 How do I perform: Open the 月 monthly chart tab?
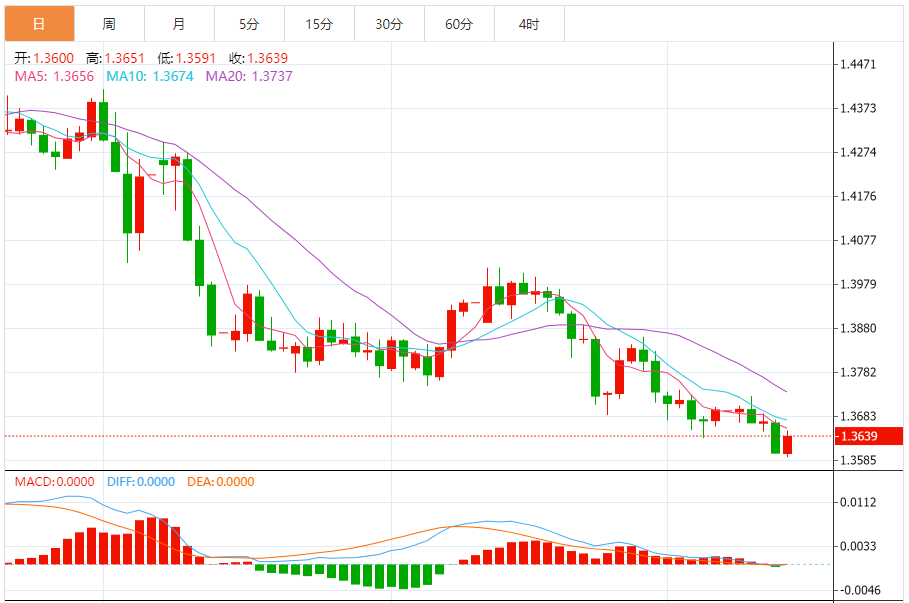pos(180,24)
